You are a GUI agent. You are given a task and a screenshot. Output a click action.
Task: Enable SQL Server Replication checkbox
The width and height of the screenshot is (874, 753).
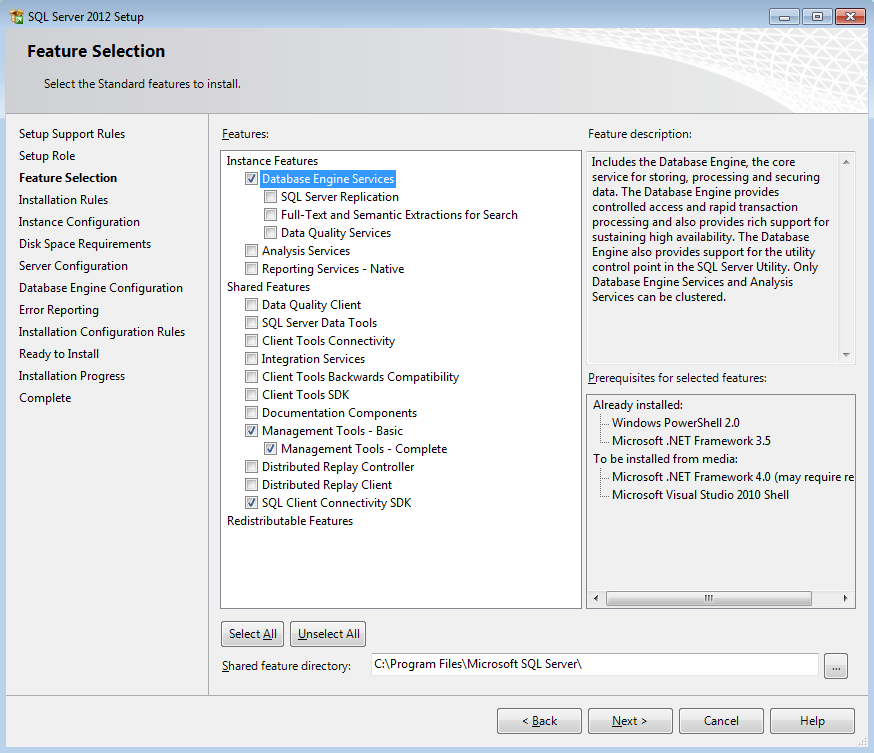pyautogui.click(x=270, y=197)
